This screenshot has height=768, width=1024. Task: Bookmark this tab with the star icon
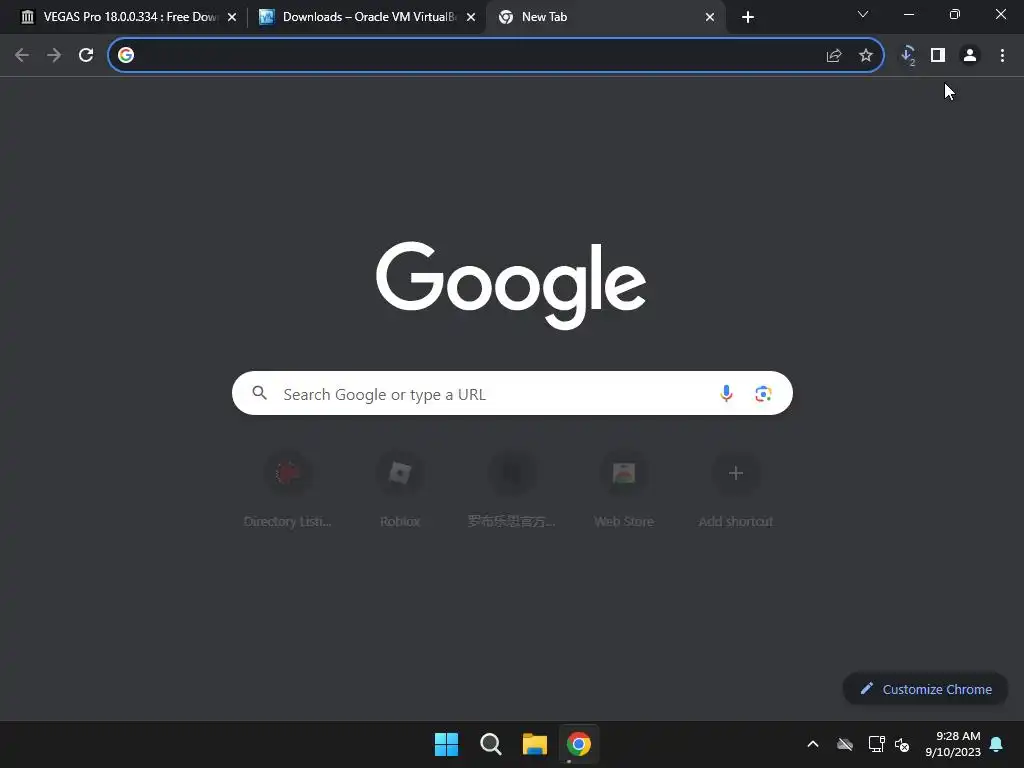[x=866, y=56]
